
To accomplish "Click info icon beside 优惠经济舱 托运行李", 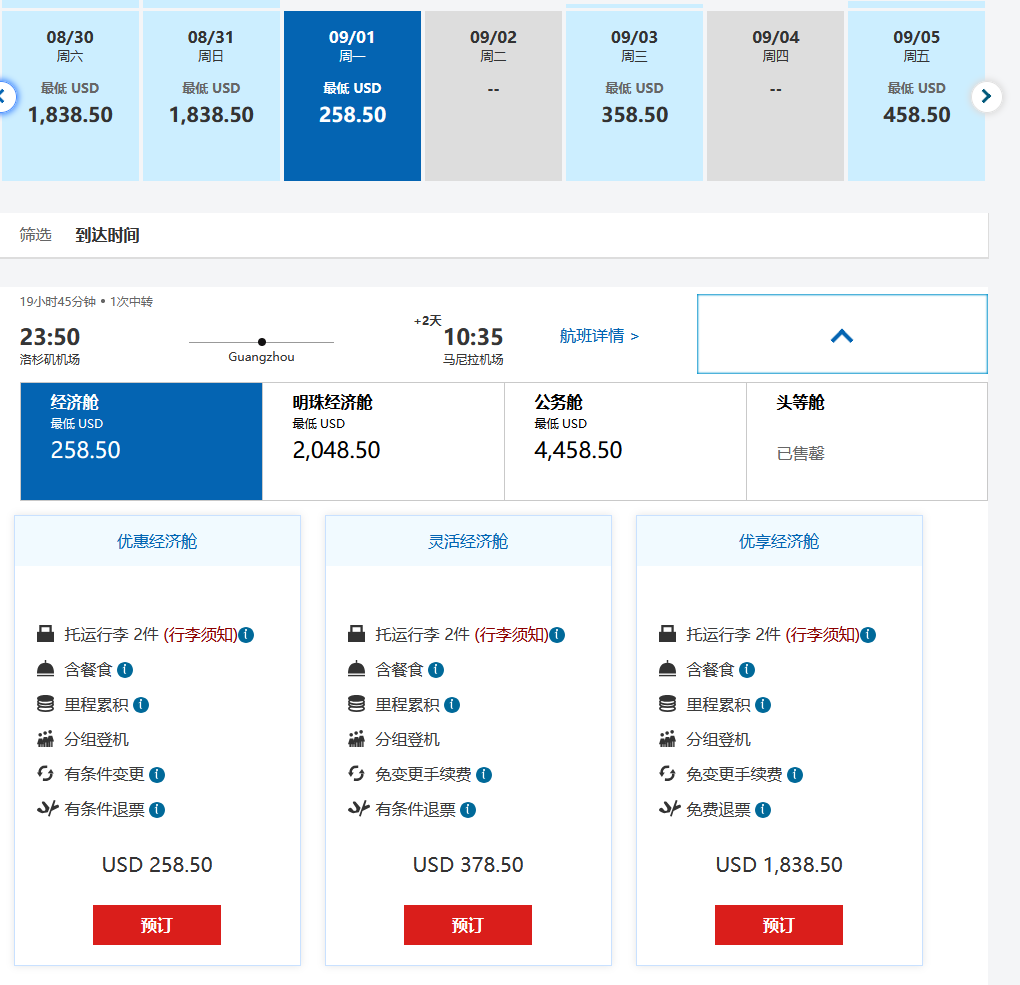I will coord(247,635).
